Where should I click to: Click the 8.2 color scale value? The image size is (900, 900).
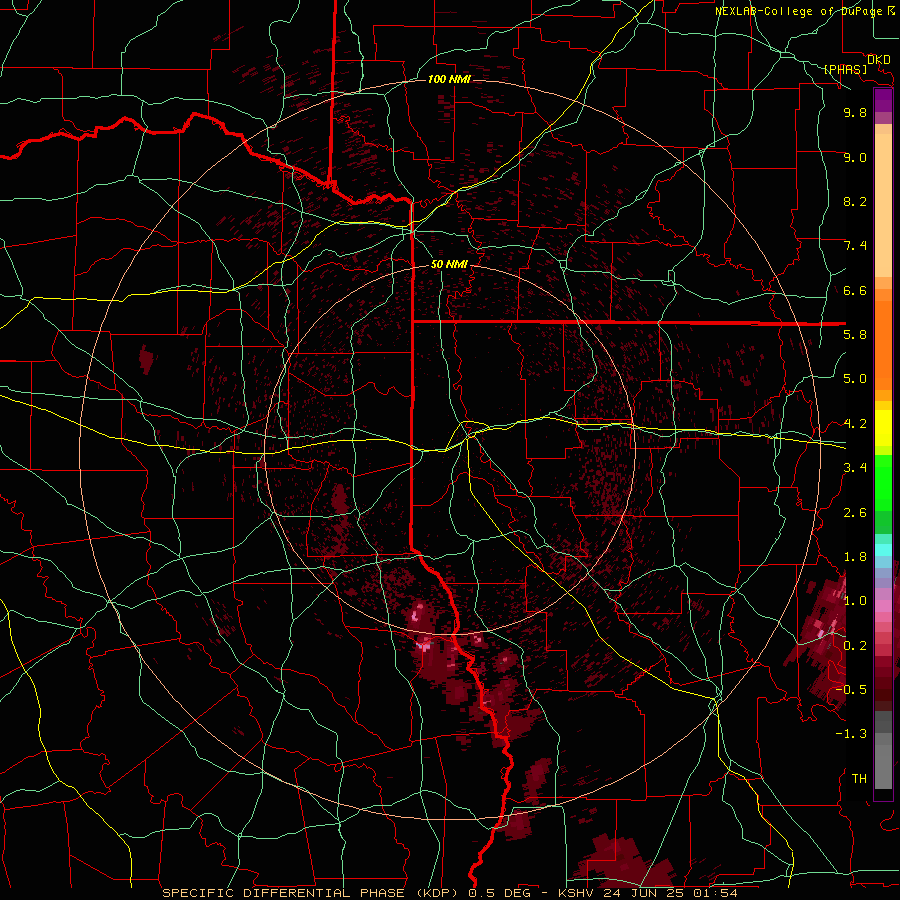click(855, 201)
